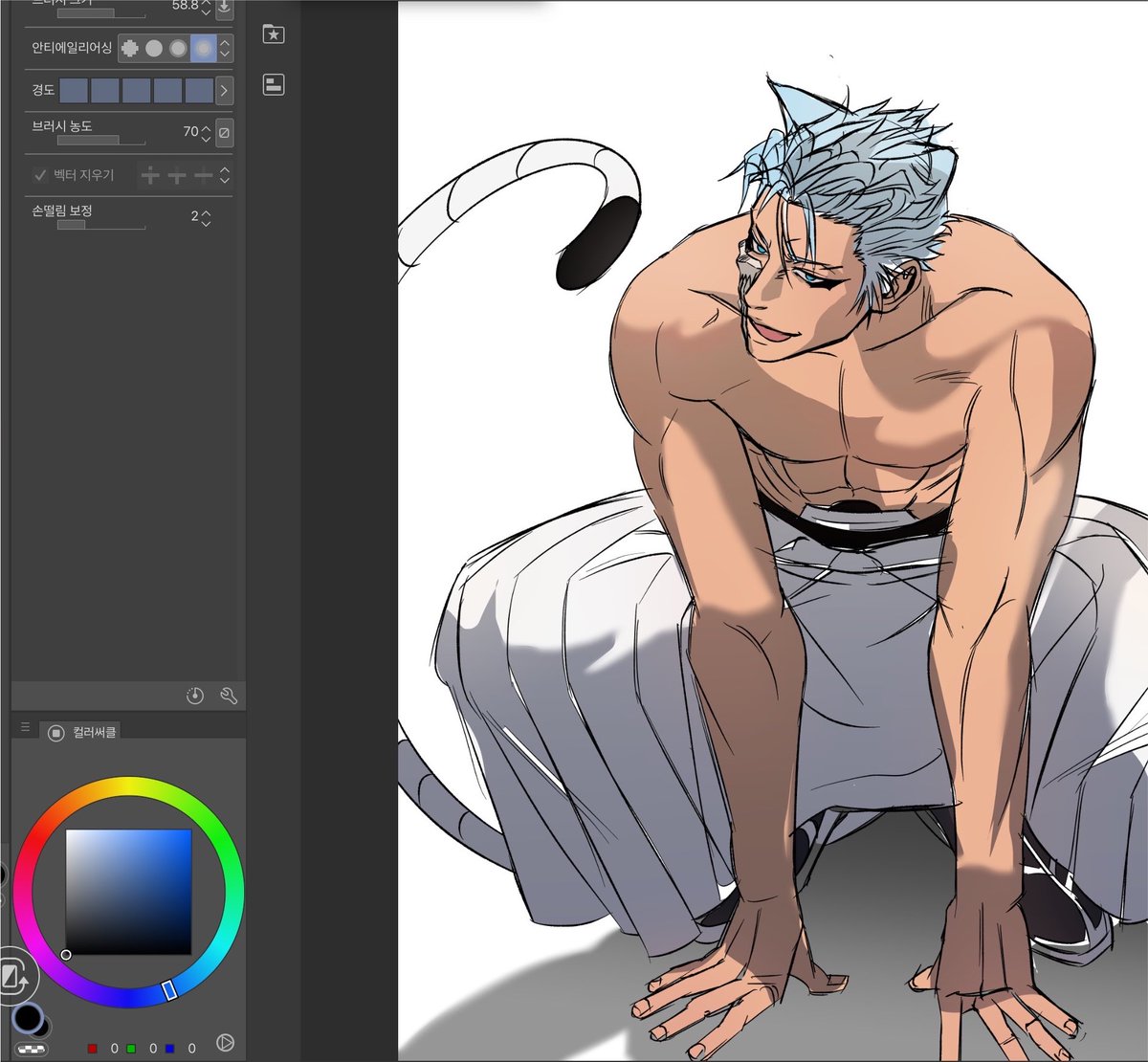
Task: Open the color palette hamburger menu
Action: tap(26, 728)
